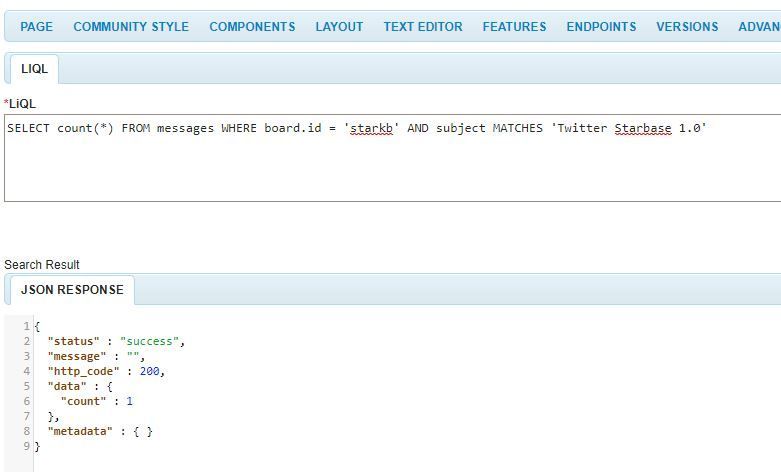The height and width of the screenshot is (472, 781).
Task: Click the "status" key in JSON response
Action: click(x=74, y=342)
